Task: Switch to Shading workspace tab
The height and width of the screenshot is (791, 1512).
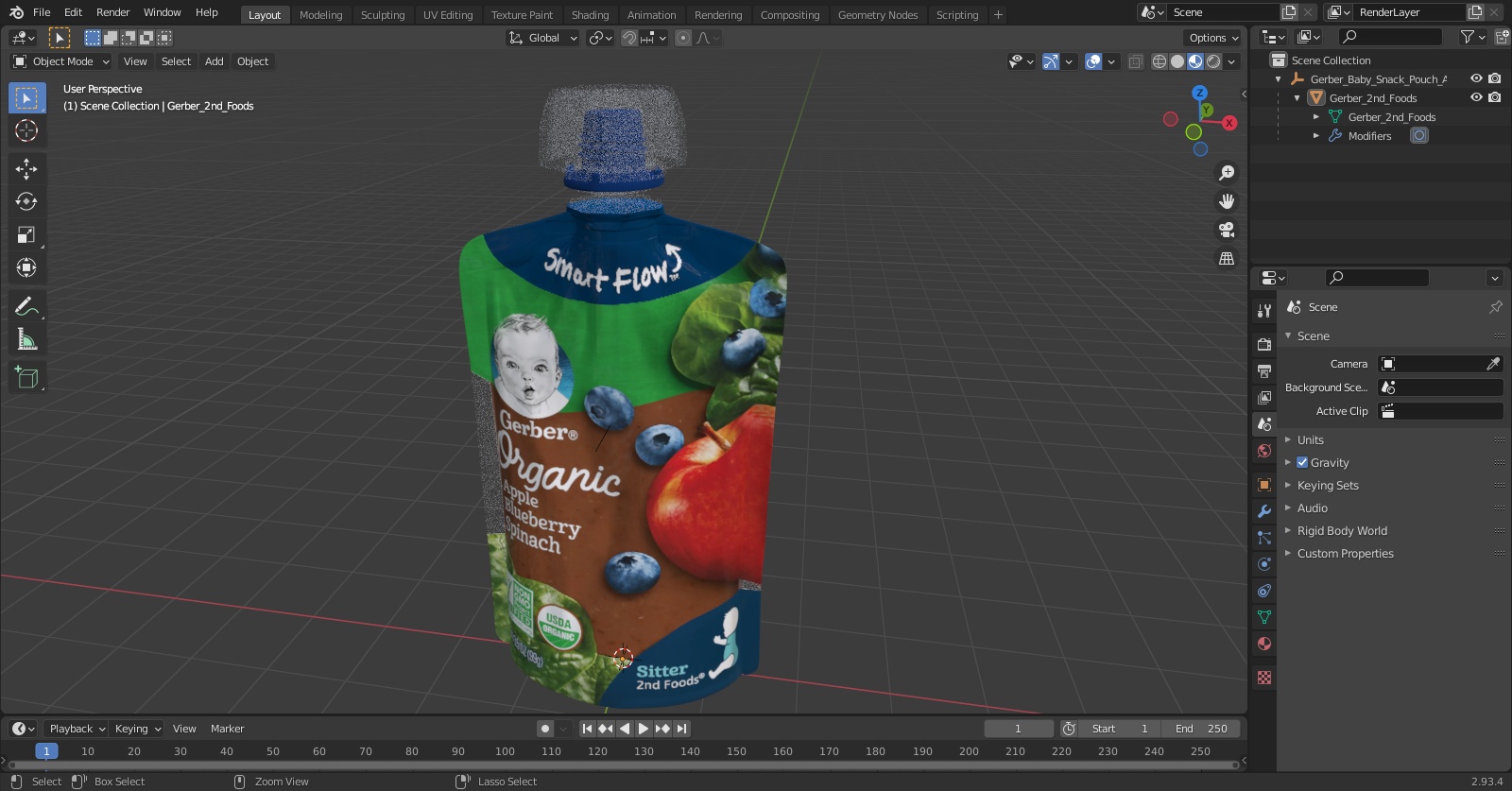Action: (590, 15)
